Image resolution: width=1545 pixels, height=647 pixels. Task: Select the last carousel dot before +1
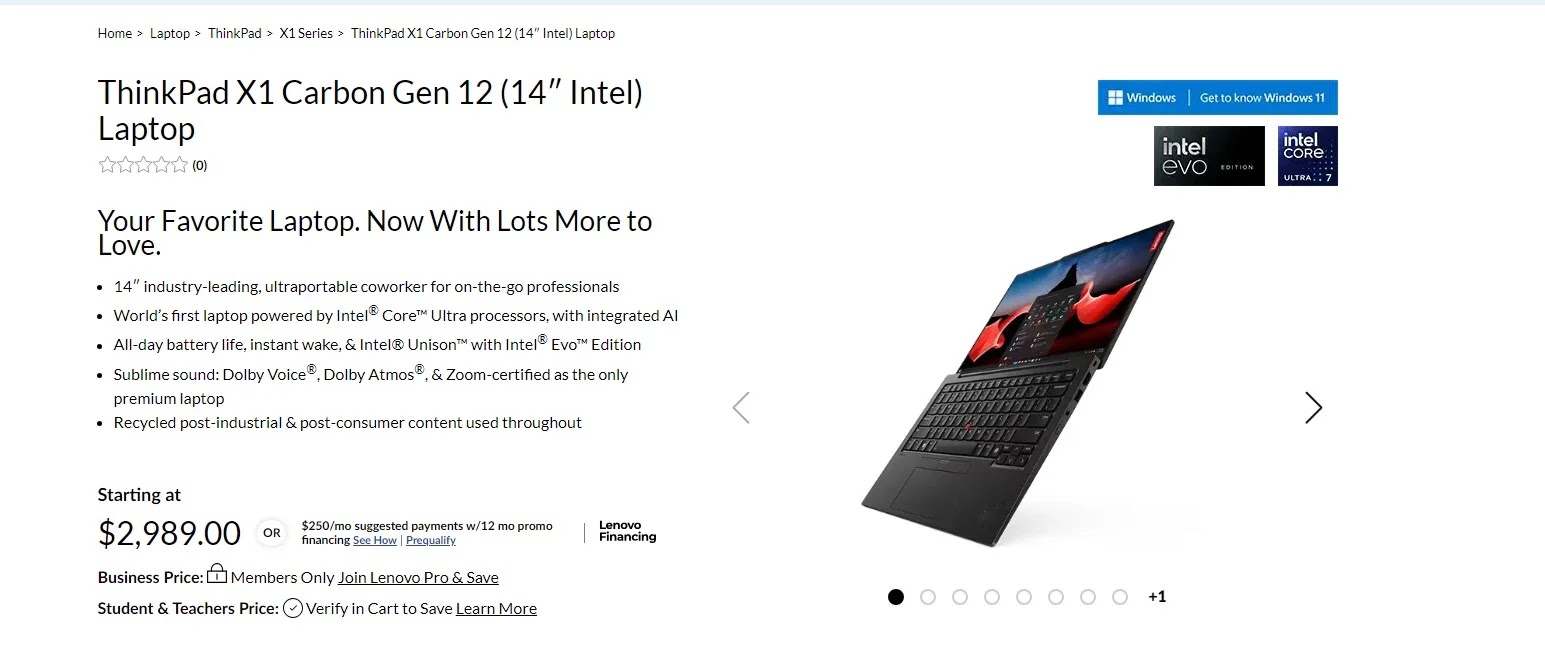click(x=1120, y=597)
